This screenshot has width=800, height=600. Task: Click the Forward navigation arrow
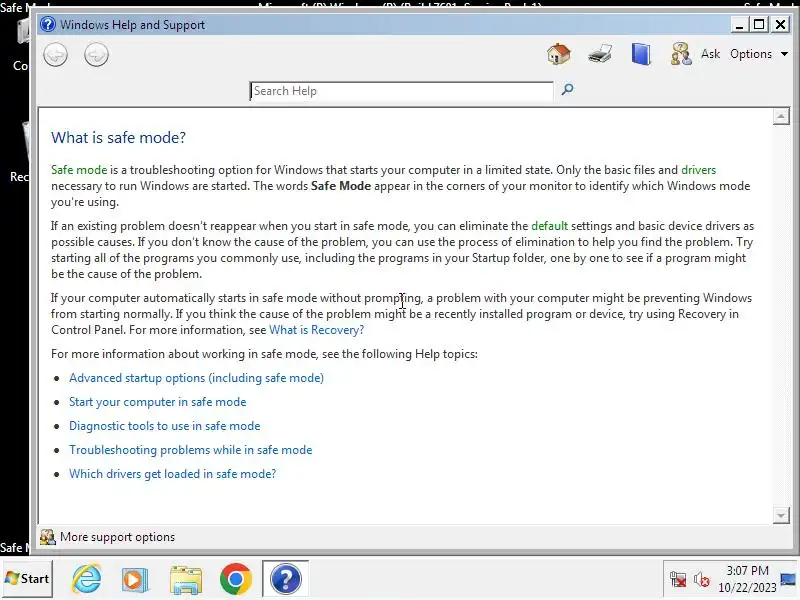coord(96,55)
